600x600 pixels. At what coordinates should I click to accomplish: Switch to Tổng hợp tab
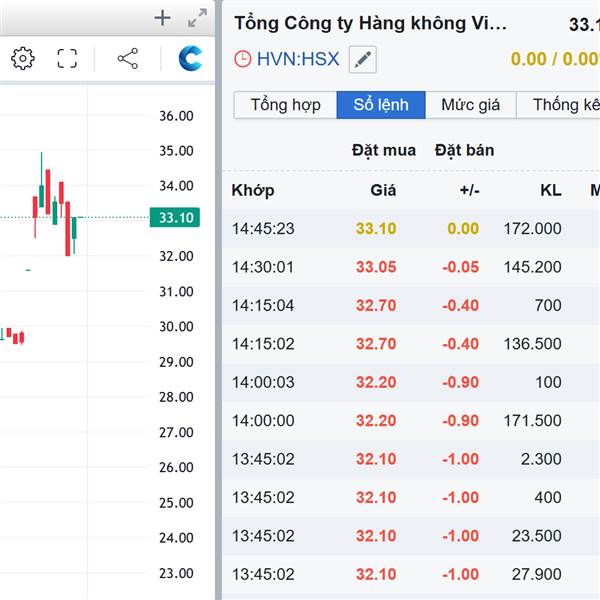pos(285,105)
